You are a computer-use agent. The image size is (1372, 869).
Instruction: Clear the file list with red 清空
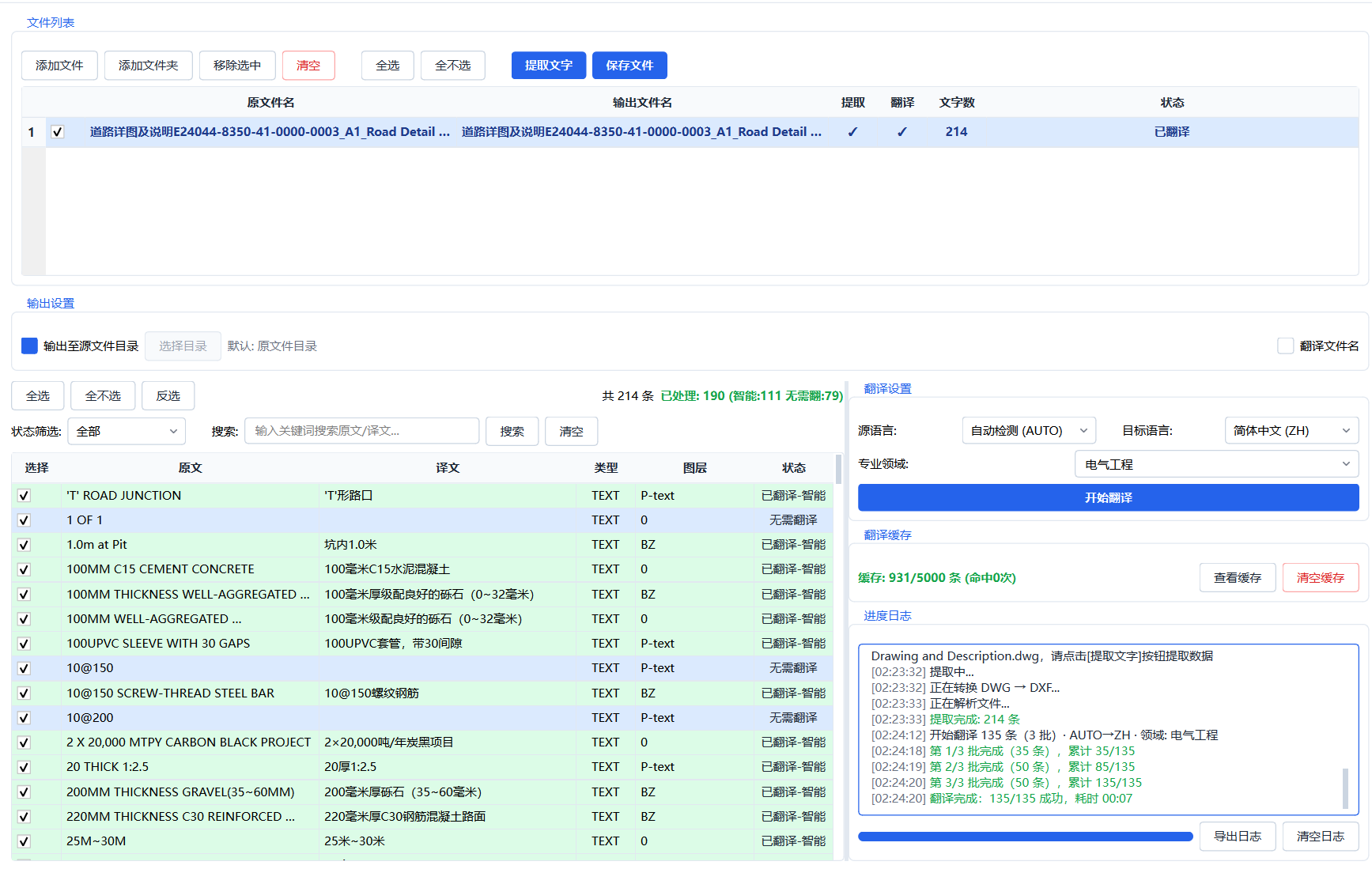308,66
